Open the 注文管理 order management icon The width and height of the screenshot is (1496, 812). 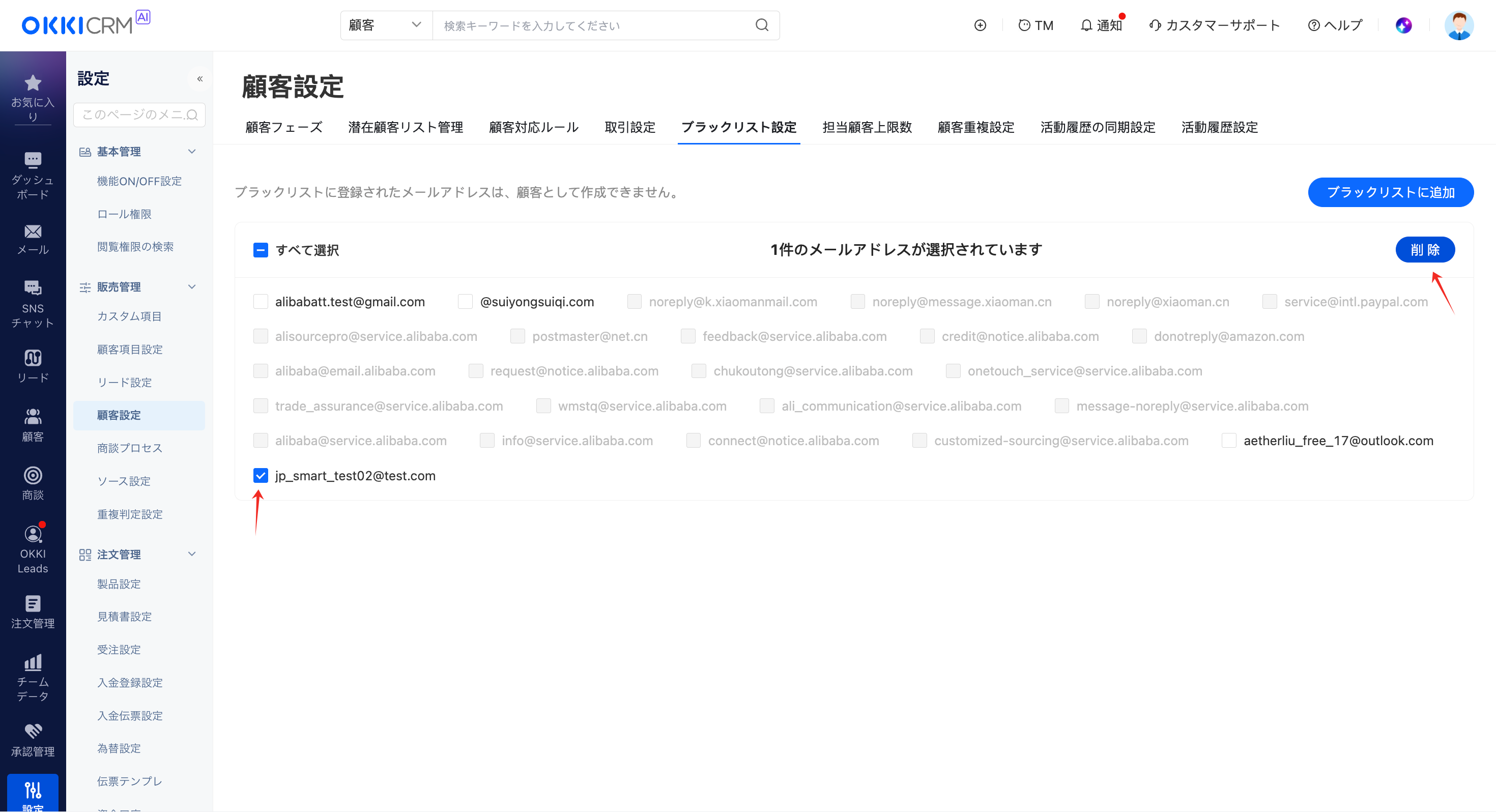33,604
